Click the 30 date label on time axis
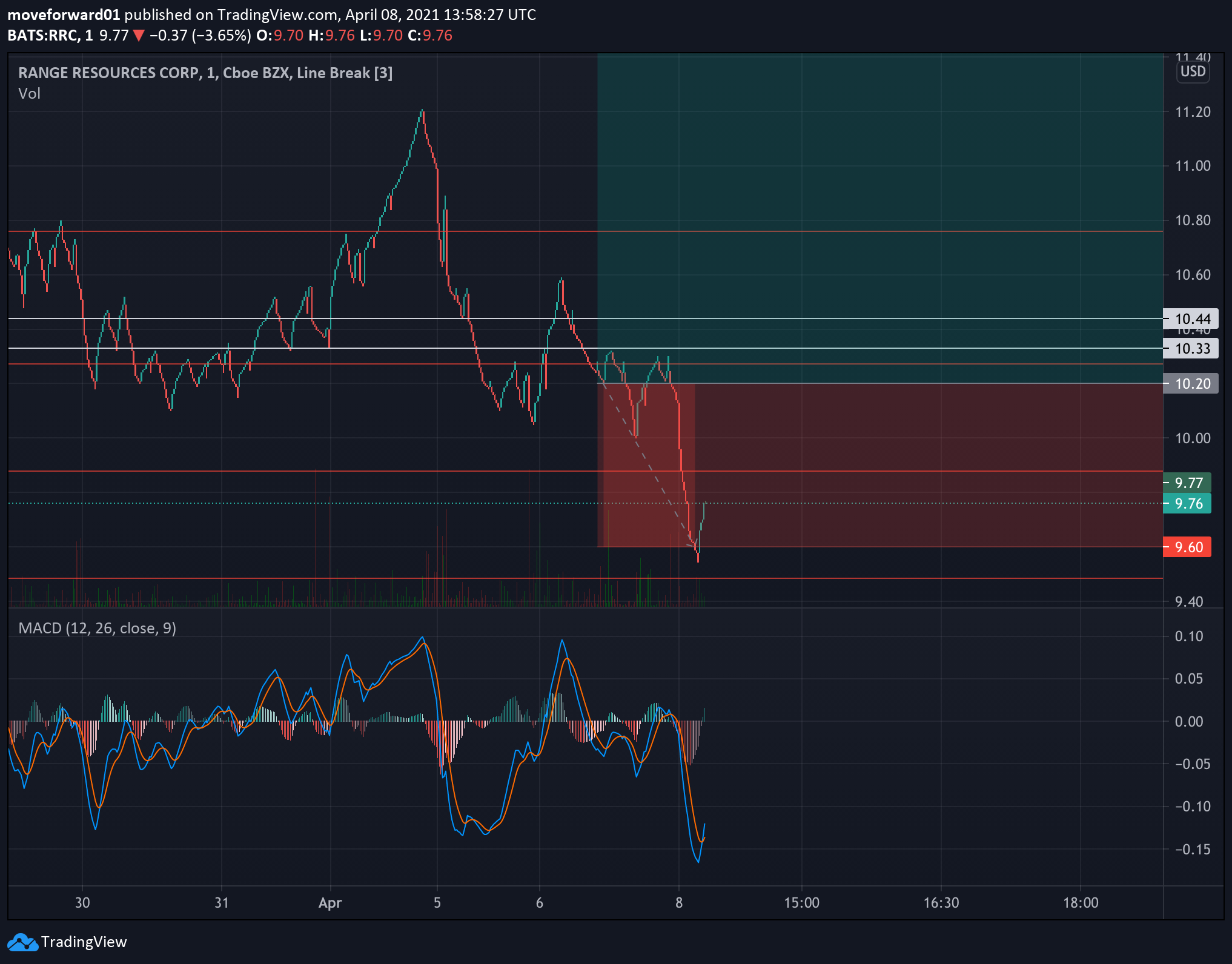This screenshot has height=964, width=1232. (x=82, y=903)
